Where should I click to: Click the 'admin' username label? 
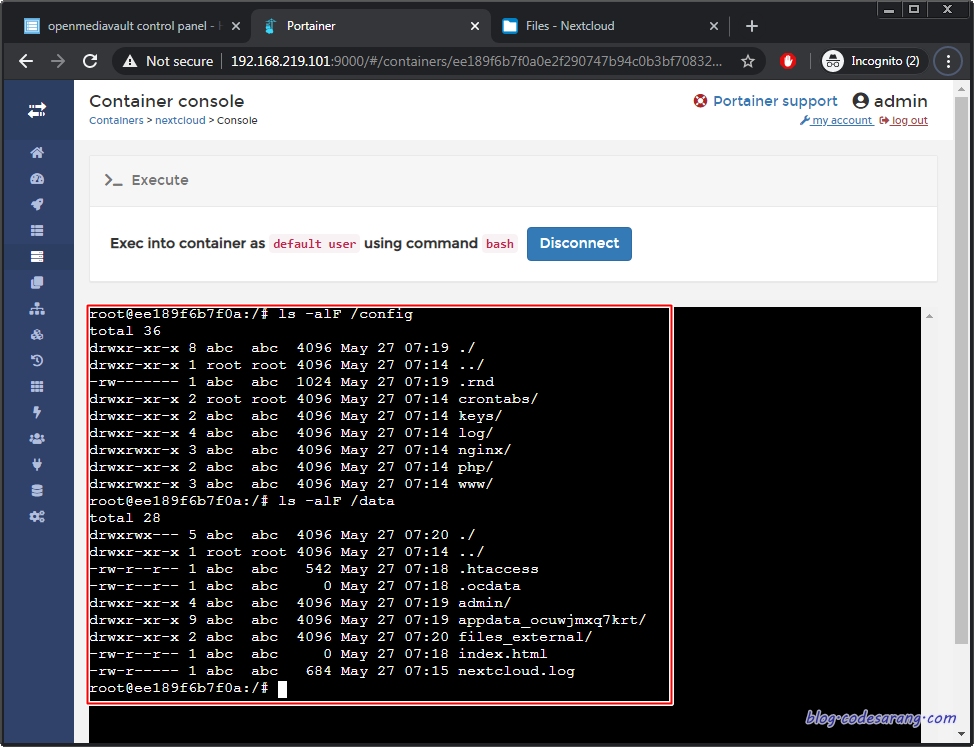pos(901,101)
